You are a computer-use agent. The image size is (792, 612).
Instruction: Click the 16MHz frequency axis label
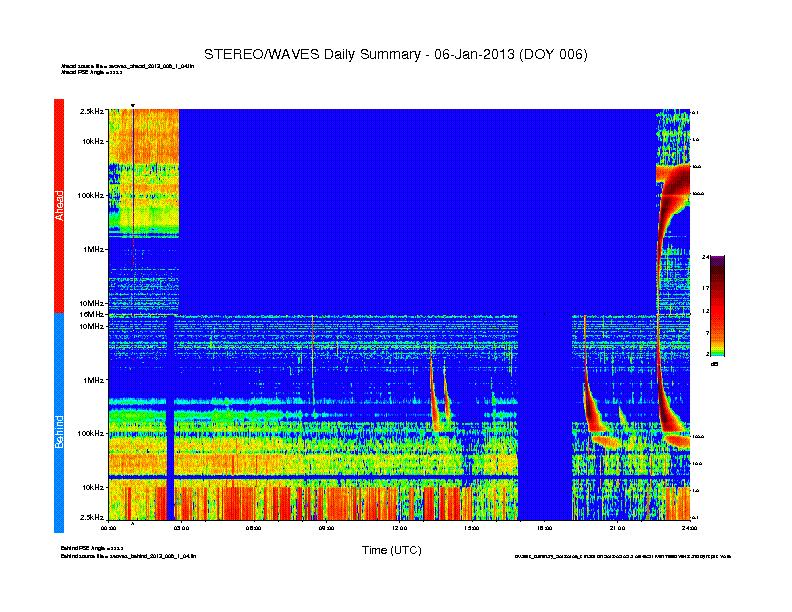[91, 314]
